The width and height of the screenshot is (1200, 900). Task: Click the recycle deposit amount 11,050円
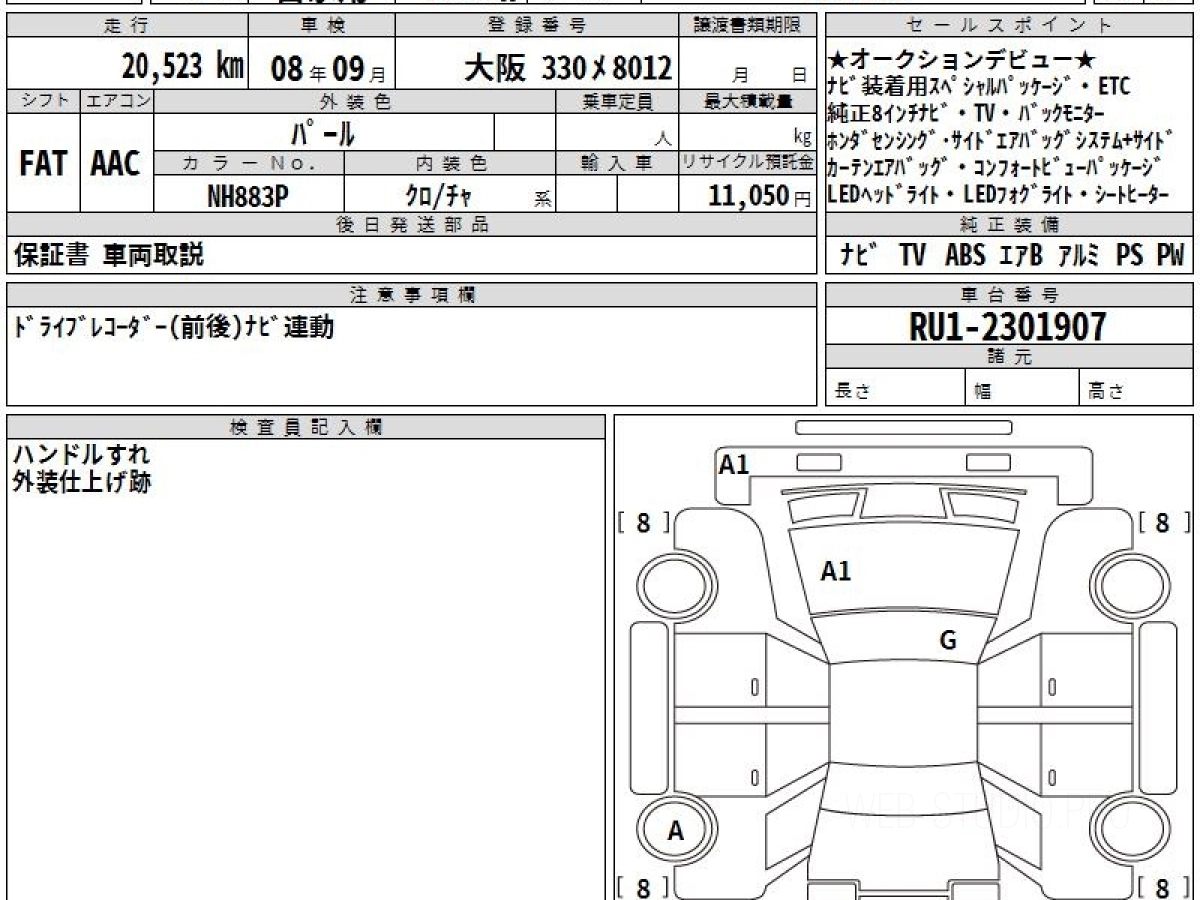tap(760, 196)
